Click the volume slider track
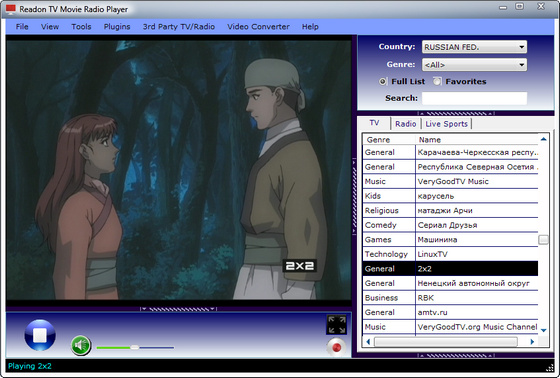The width and height of the screenshot is (560, 378). point(135,347)
